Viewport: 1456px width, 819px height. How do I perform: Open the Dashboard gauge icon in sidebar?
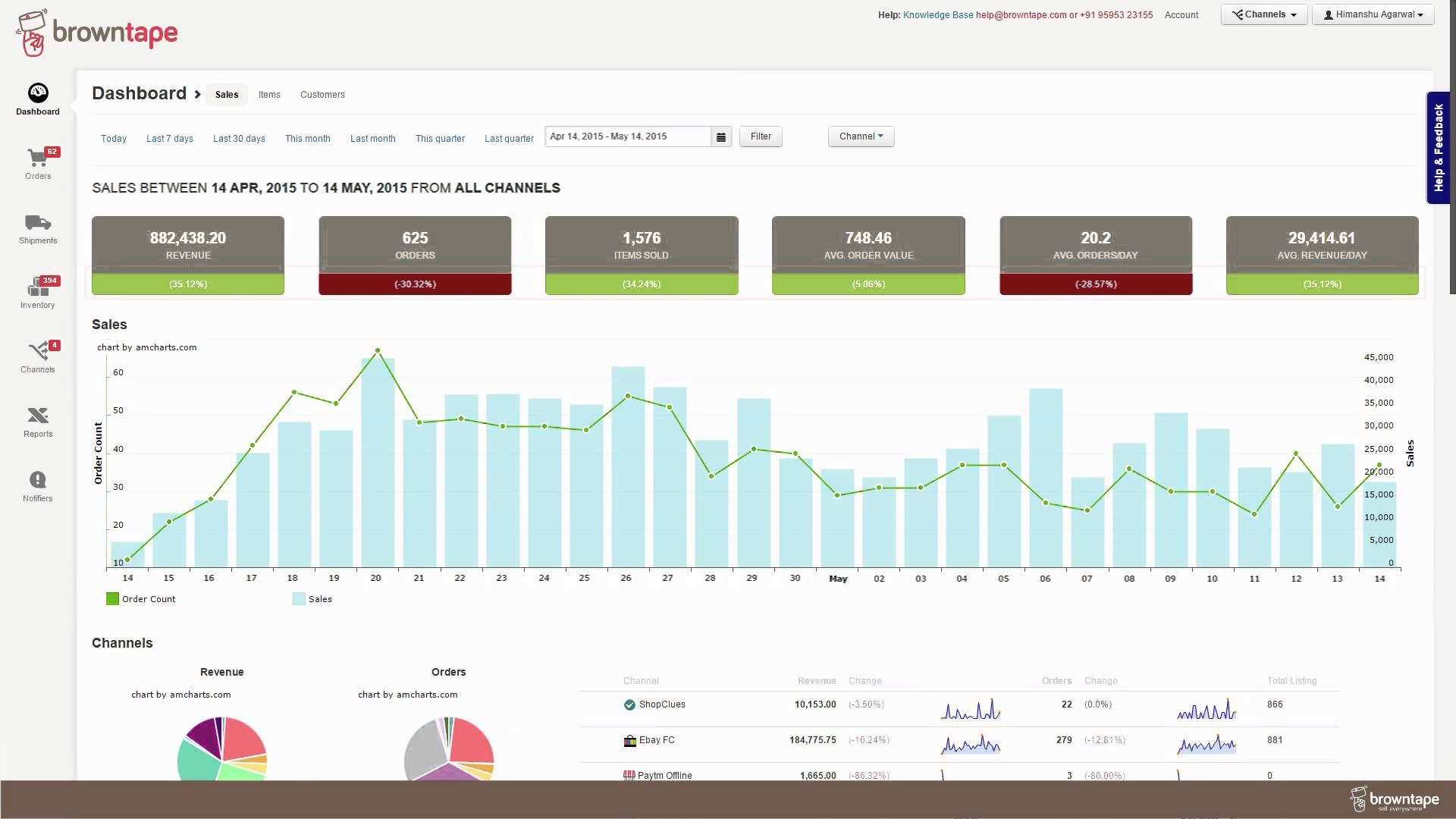coord(38,93)
